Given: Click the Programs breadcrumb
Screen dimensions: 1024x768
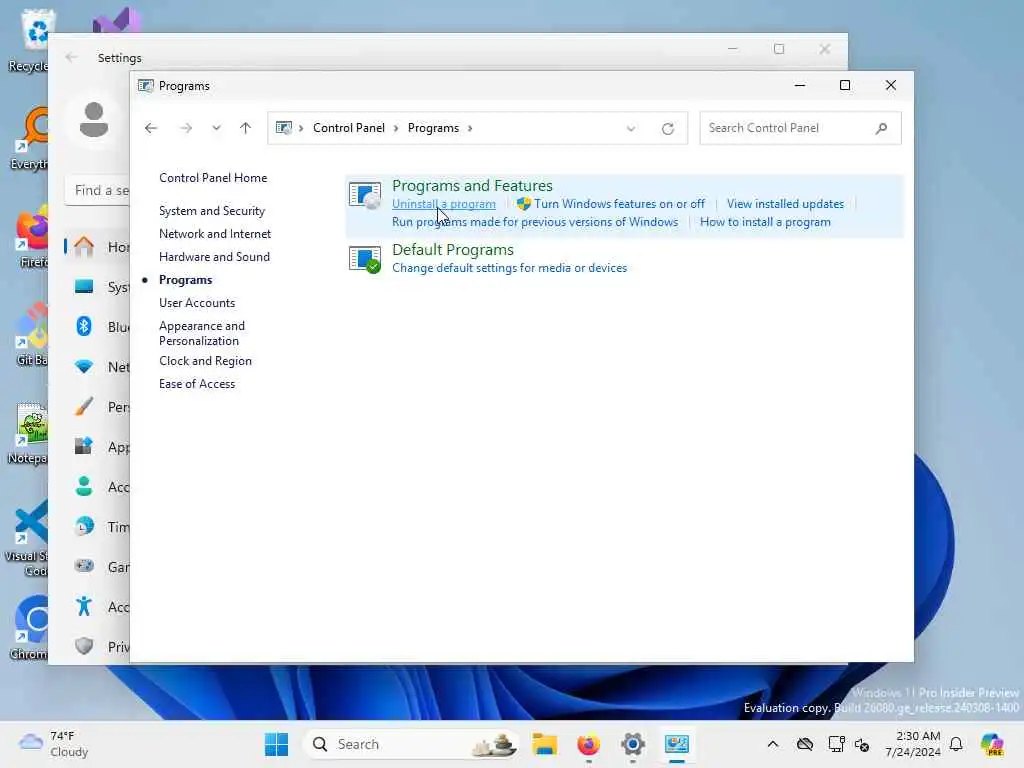Looking at the screenshot, I should 433,128.
